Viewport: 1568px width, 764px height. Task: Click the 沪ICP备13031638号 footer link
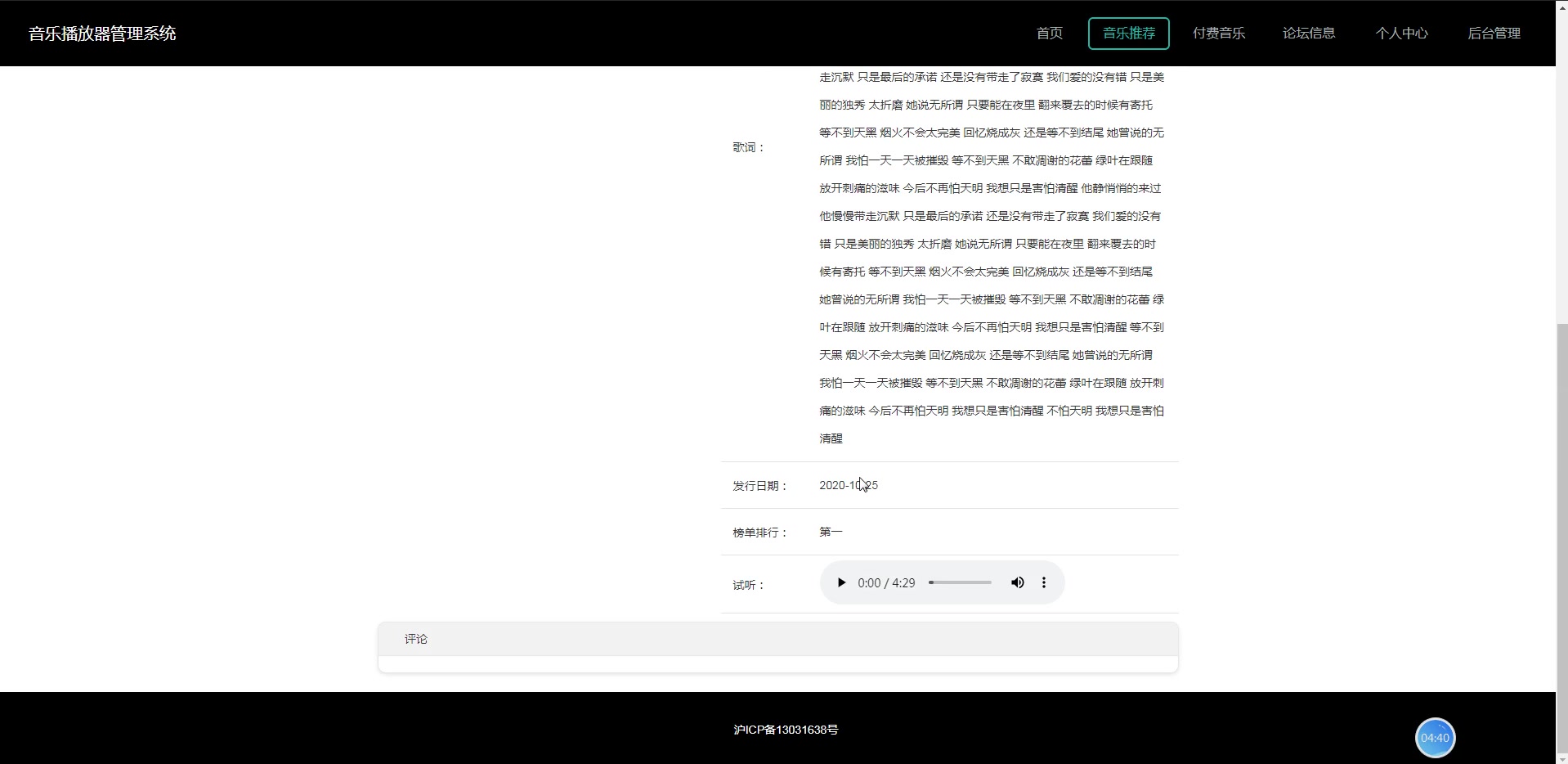pyautogui.click(x=786, y=730)
